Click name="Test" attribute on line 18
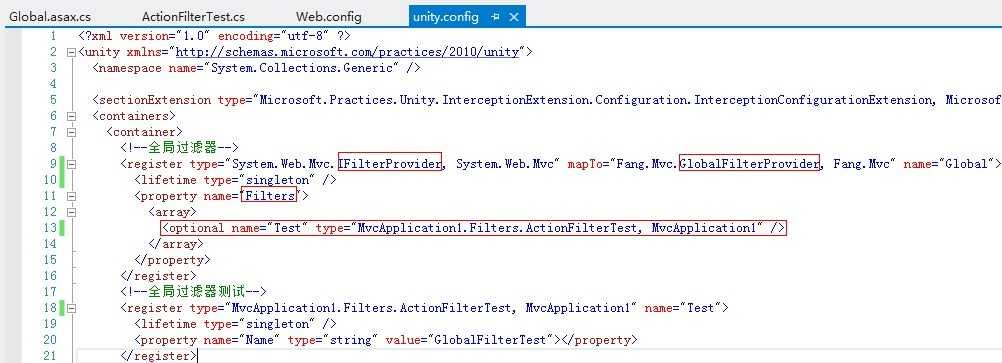1002x363 pixels. click(682, 308)
